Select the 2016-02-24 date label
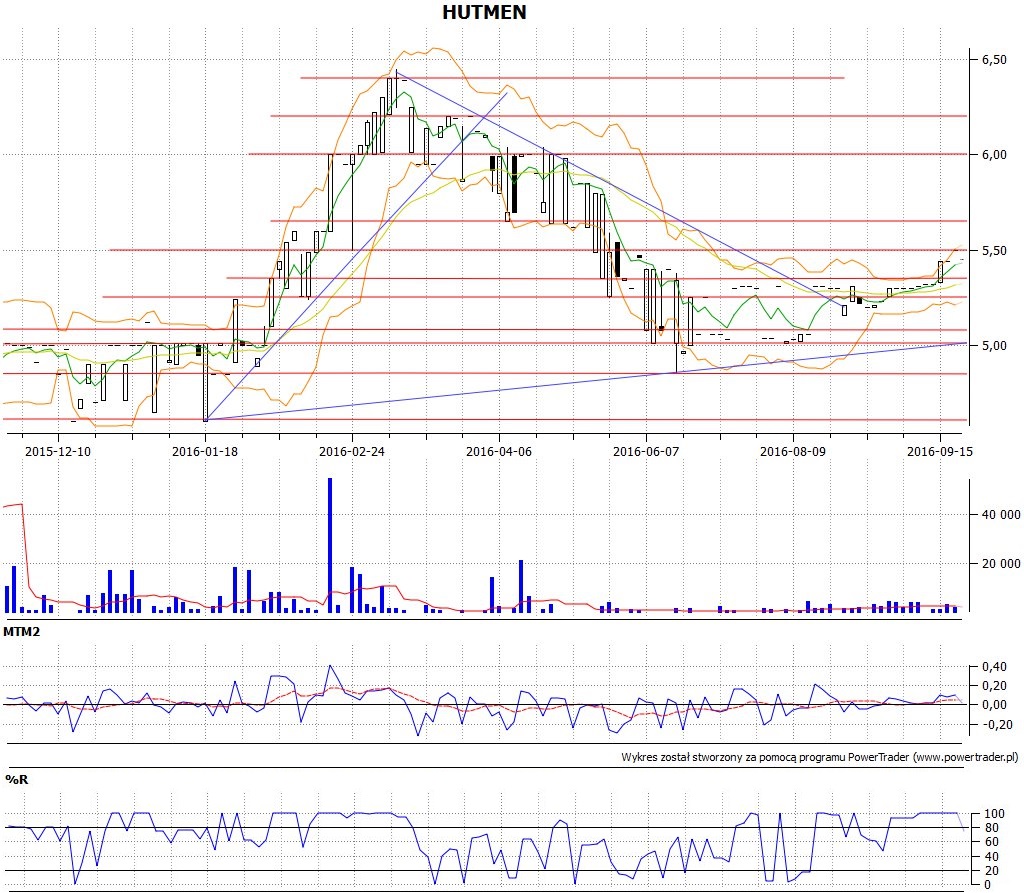Viewport: 1024px width, 893px height. pyautogui.click(x=352, y=451)
